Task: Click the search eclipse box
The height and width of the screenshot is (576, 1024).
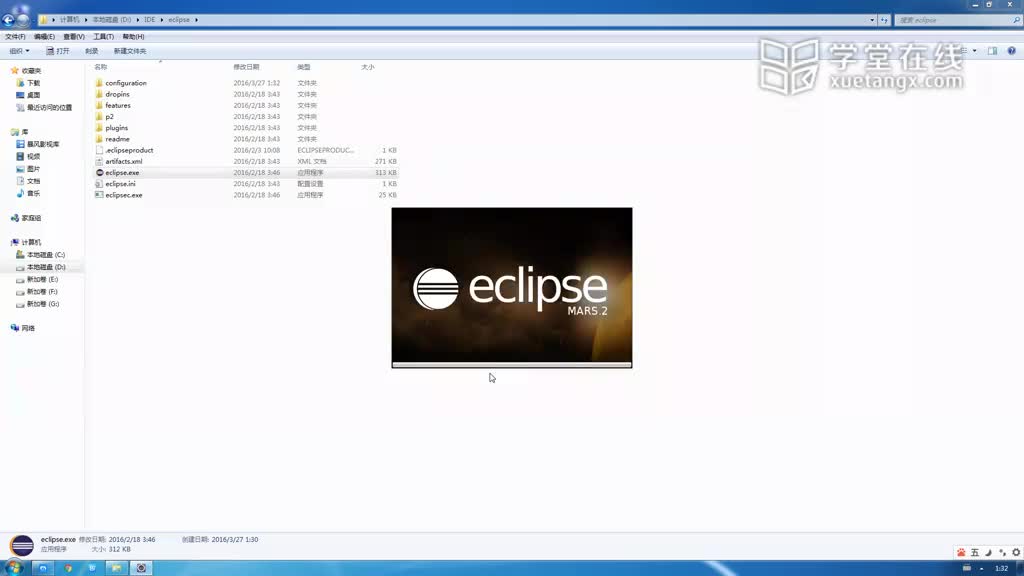Action: pyautogui.click(x=957, y=20)
